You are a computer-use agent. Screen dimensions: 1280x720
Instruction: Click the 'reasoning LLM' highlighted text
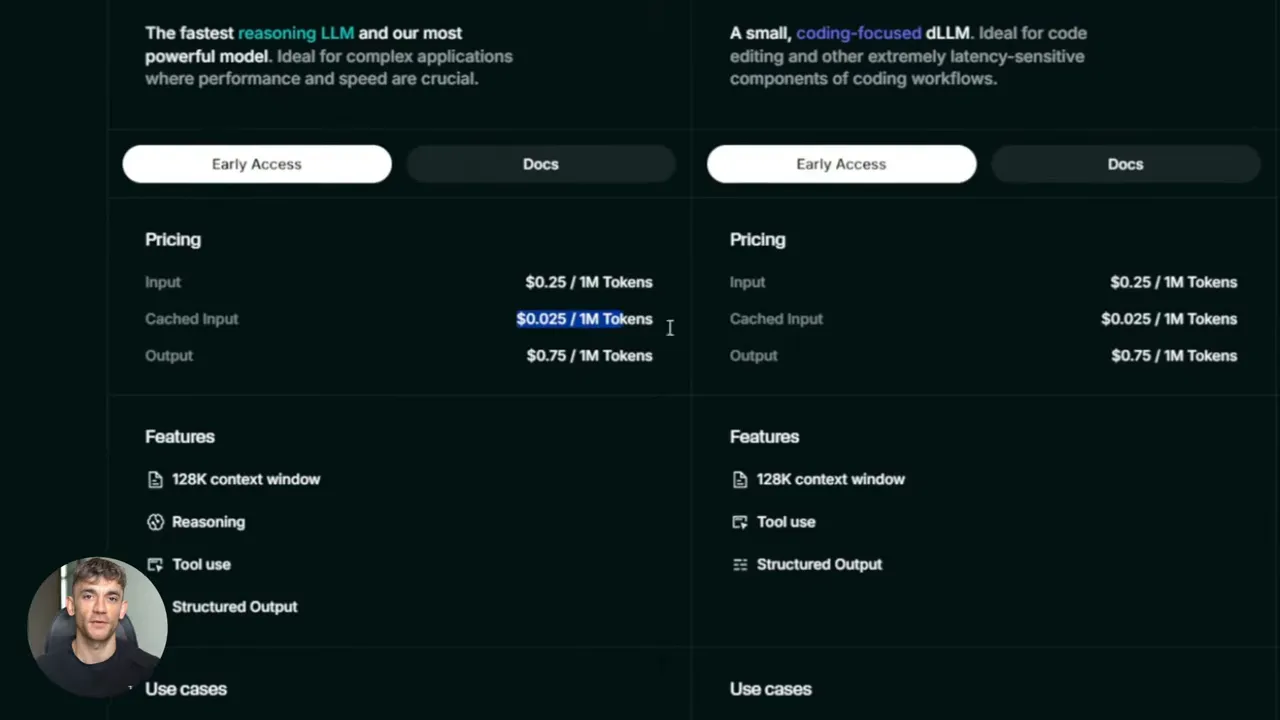coord(296,33)
